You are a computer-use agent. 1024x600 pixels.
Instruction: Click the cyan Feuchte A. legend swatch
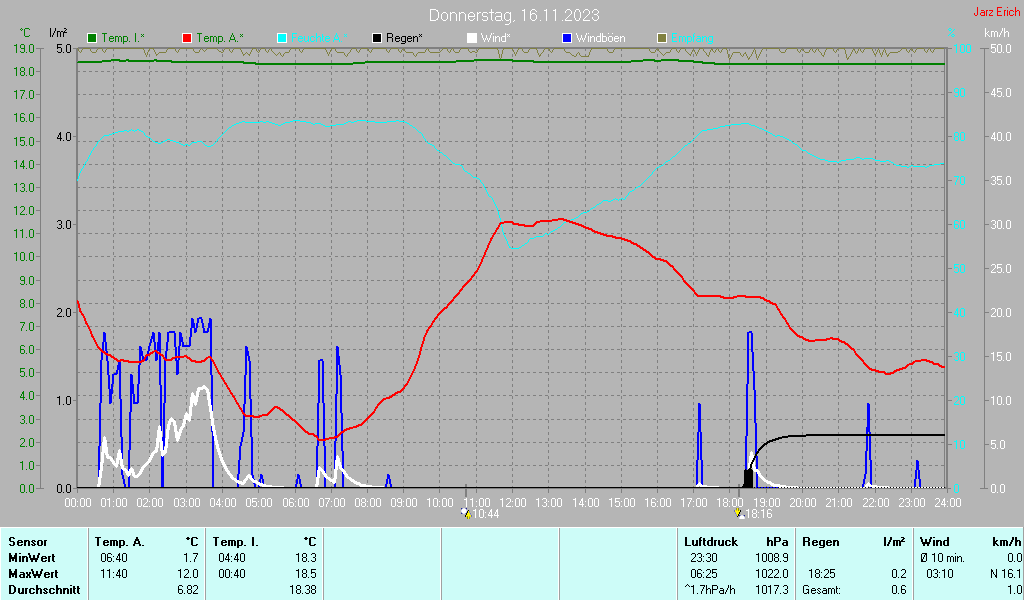(x=282, y=39)
